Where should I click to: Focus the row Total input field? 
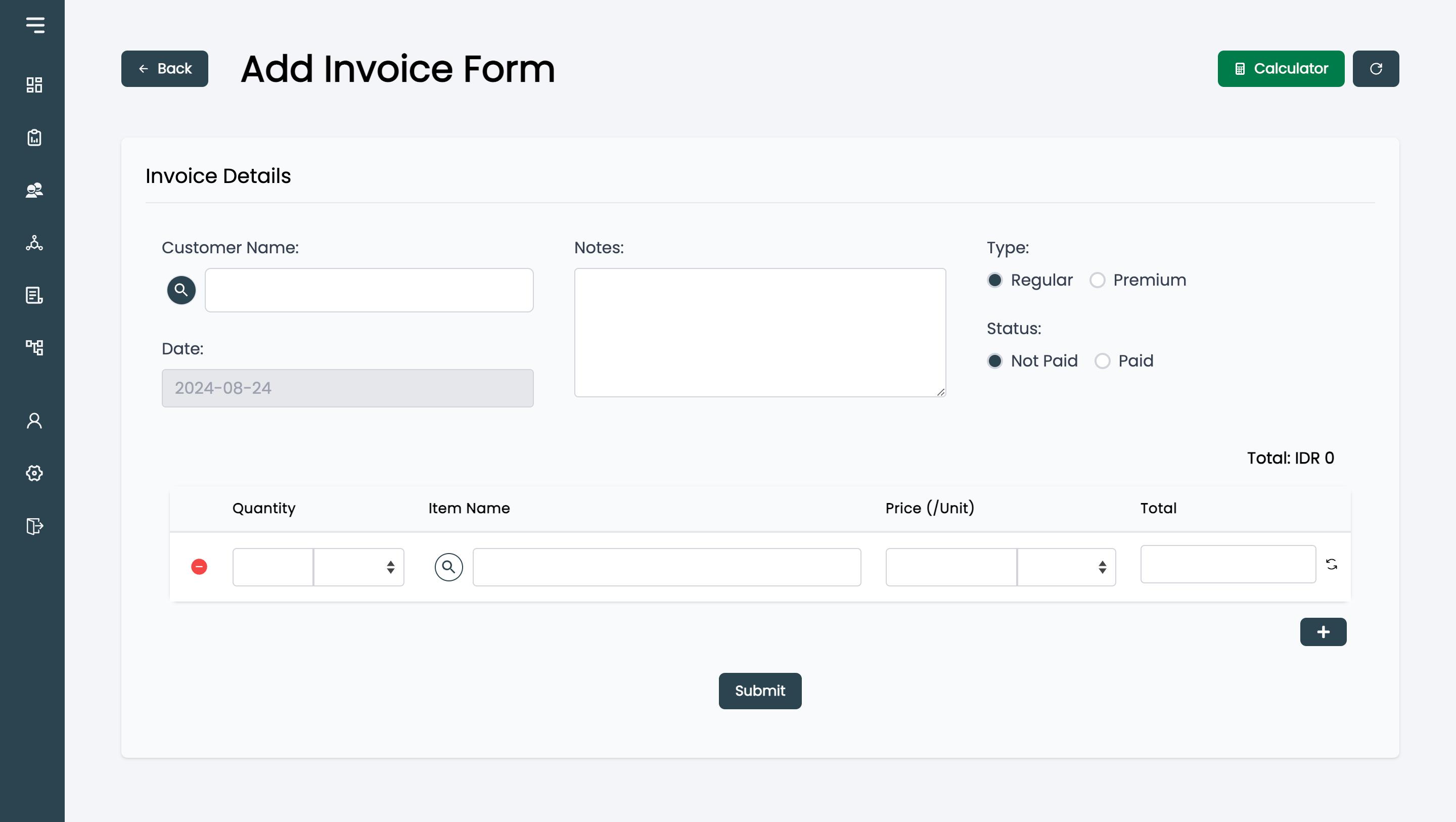(1228, 564)
